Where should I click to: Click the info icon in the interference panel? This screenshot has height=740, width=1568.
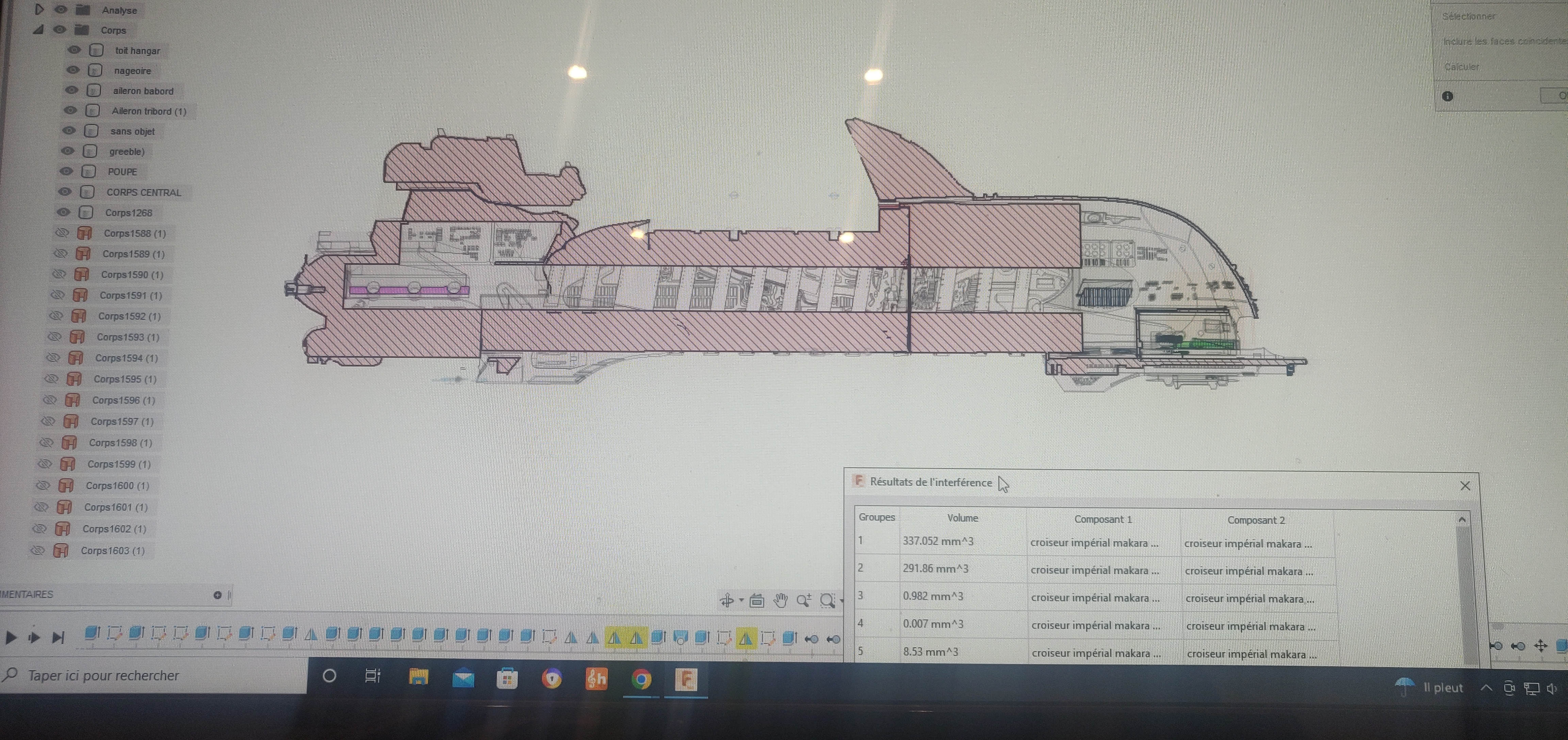tap(1448, 96)
